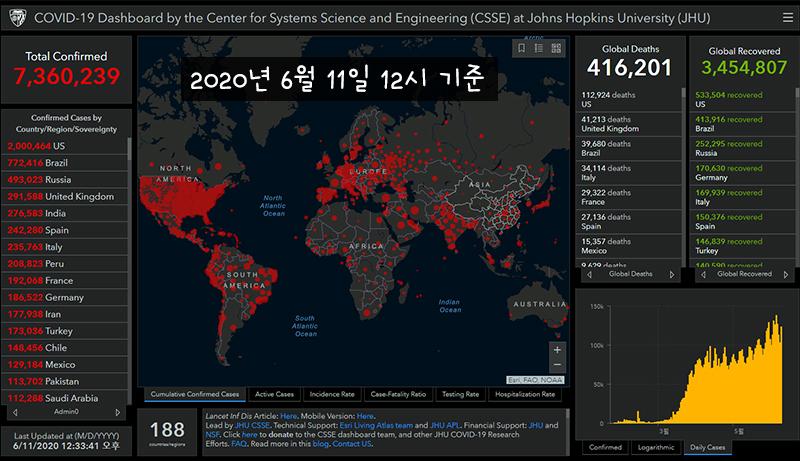Select the Logarithmic chart tab
The width and height of the screenshot is (800, 461).
[656, 447]
